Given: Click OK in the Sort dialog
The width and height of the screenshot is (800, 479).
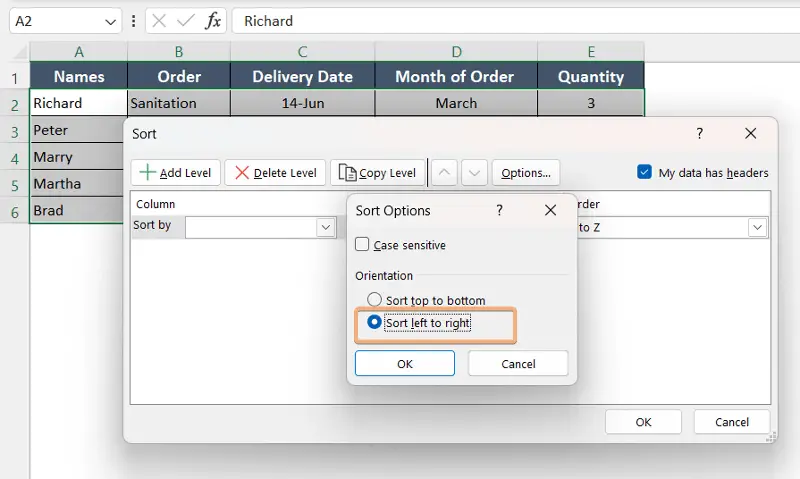Looking at the screenshot, I should [x=643, y=422].
